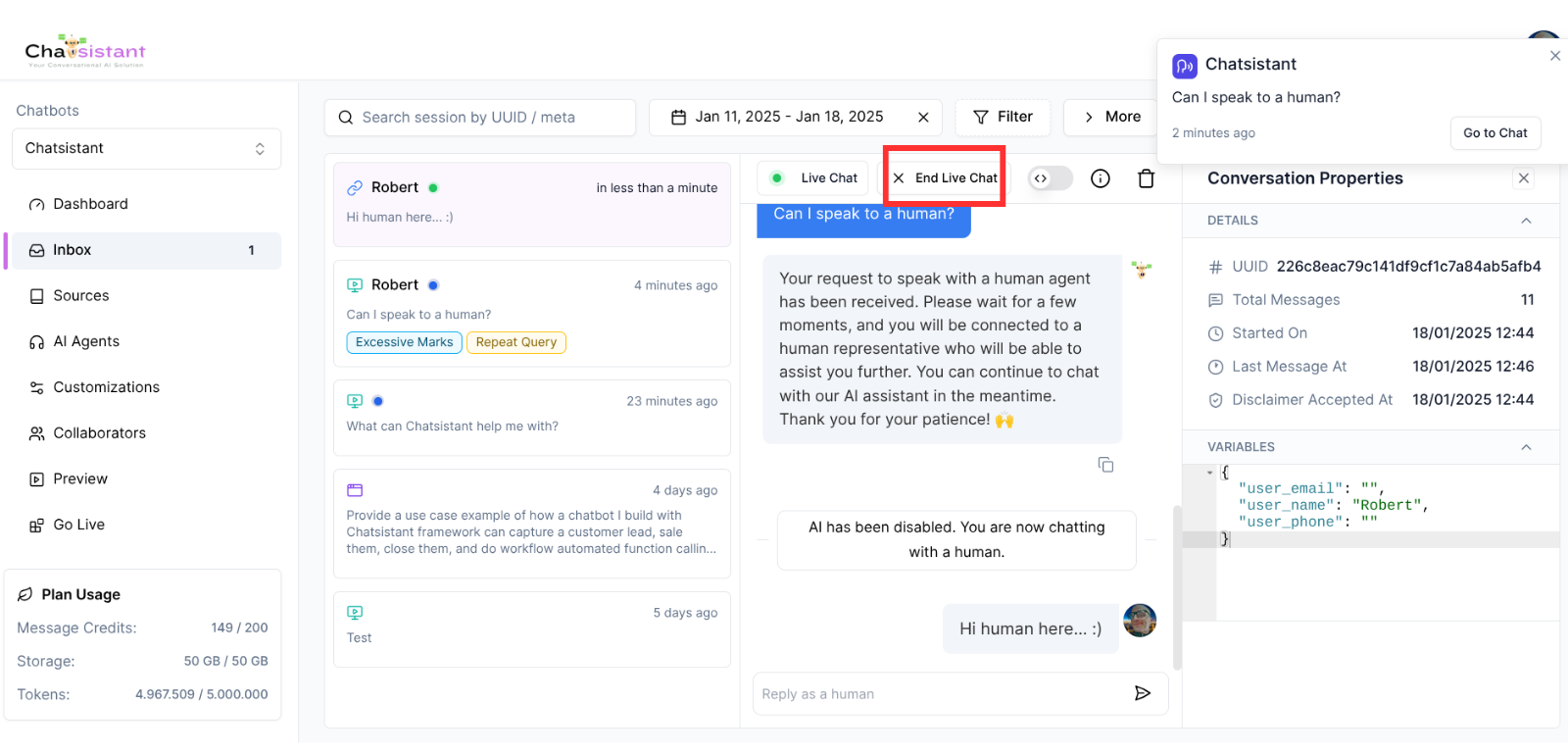Show conversation info icon

[1101, 178]
